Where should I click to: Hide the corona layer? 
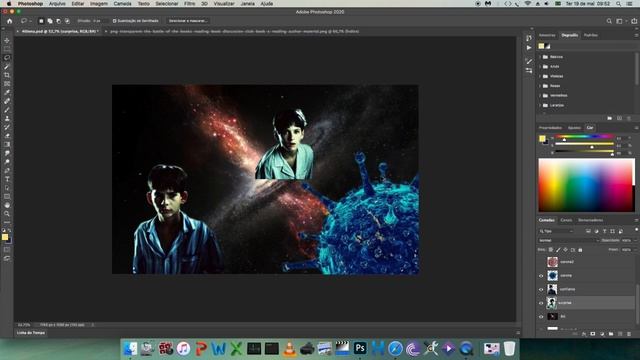click(541, 276)
